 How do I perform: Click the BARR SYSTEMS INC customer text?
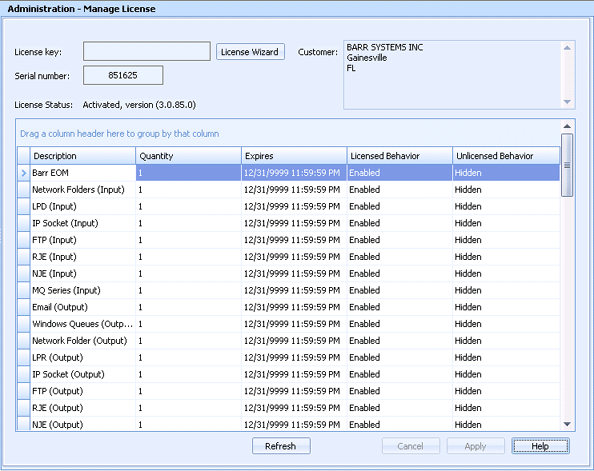click(385, 47)
